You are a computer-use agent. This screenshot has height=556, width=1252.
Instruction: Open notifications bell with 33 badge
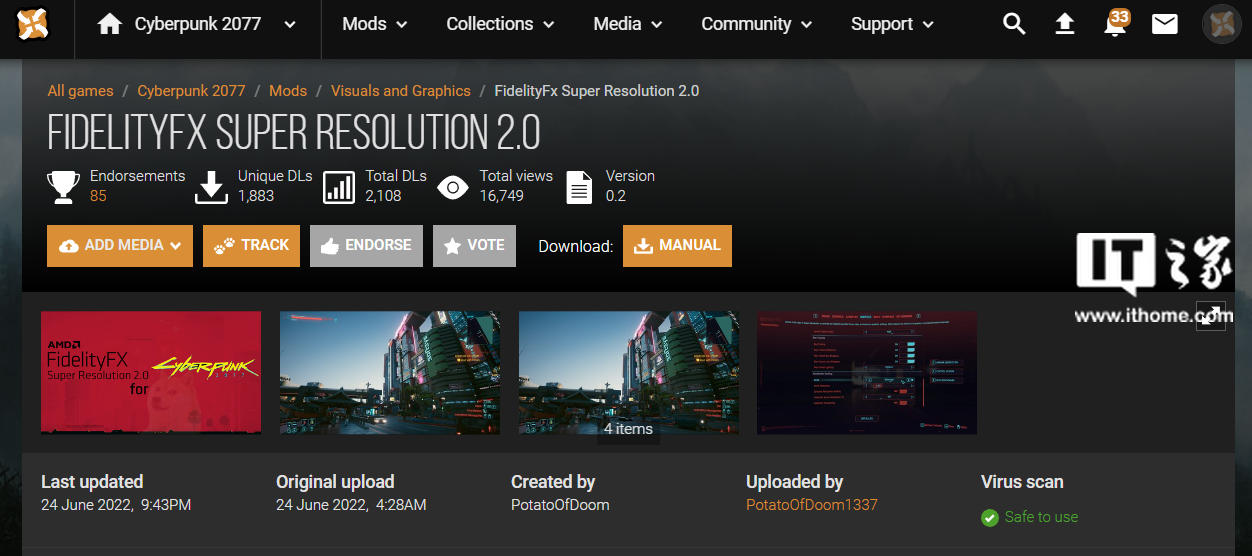click(1115, 23)
